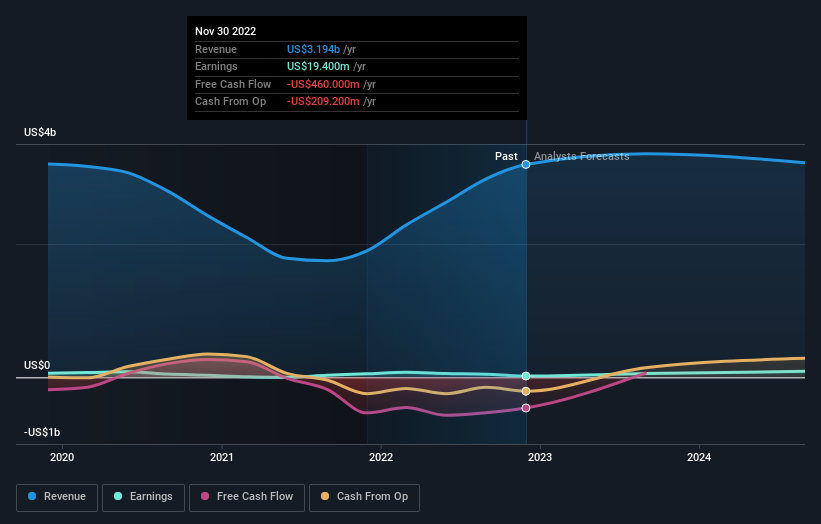This screenshot has width=821, height=524.
Task: Click the Cash From Op tooltip row label
Action: pyautogui.click(x=230, y=102)
